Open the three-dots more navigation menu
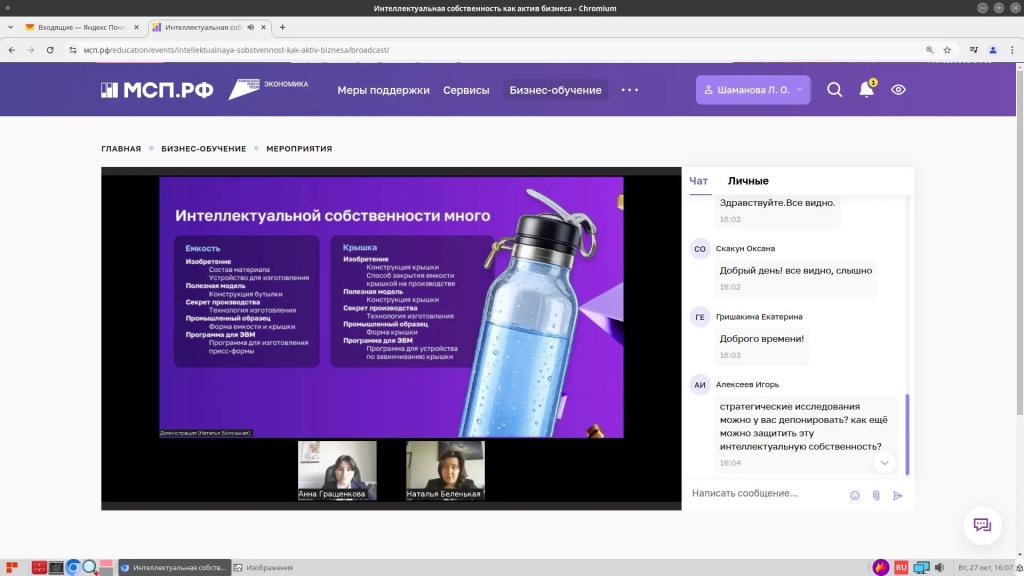This screenshot has height=576, width=1024. click(x=630, y=90)
